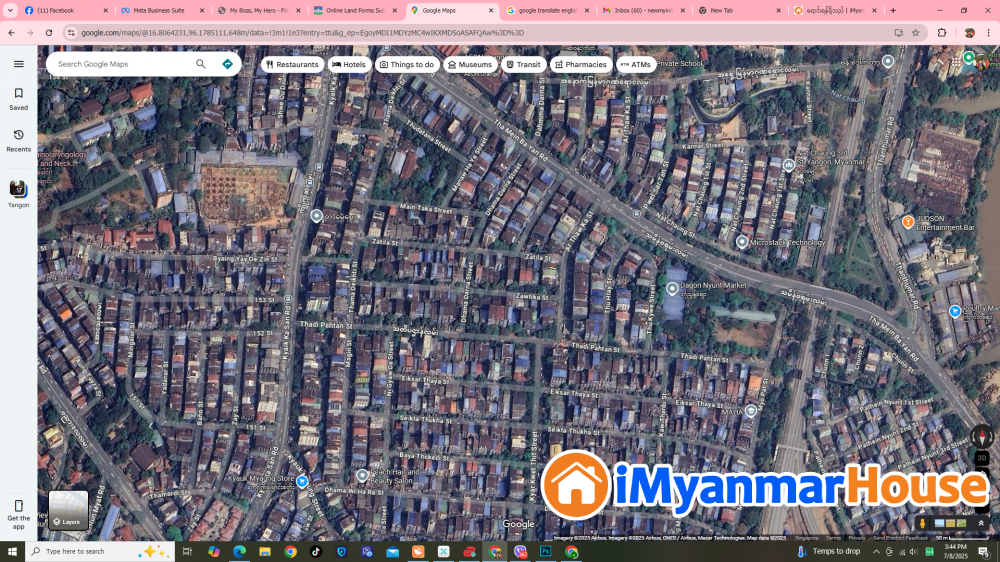The width and height of the screenshot is (1000, 562).
Task: Open the Windows Start menu
Action: pyautogui.click(x=12, y=551)
